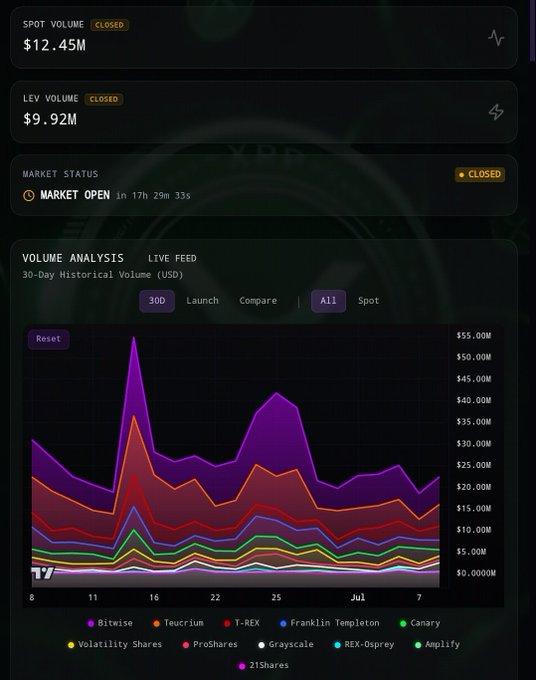Switch to the Launch range tab

(x=203, y=301)
